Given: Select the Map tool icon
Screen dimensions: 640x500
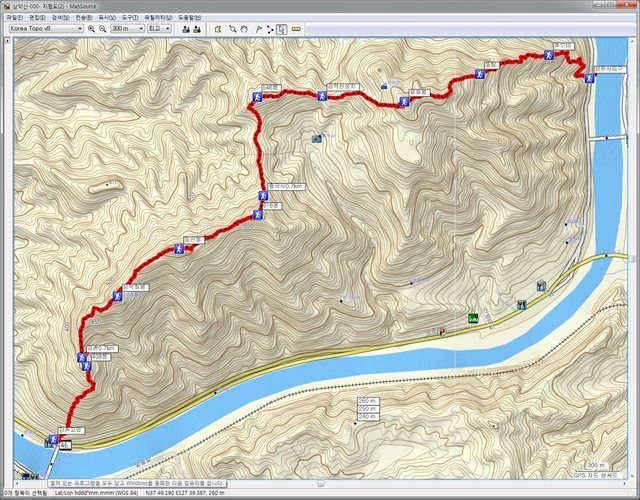Looking at the screenshot, I should coord(218,29).
